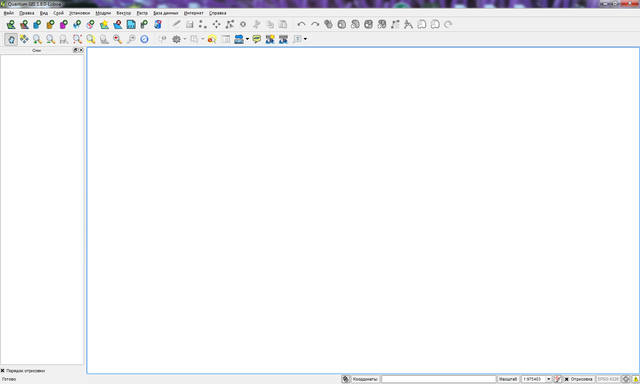Click the New Shapefile Layer star icon
The image size is (640, 384).
tap(104, 24)
